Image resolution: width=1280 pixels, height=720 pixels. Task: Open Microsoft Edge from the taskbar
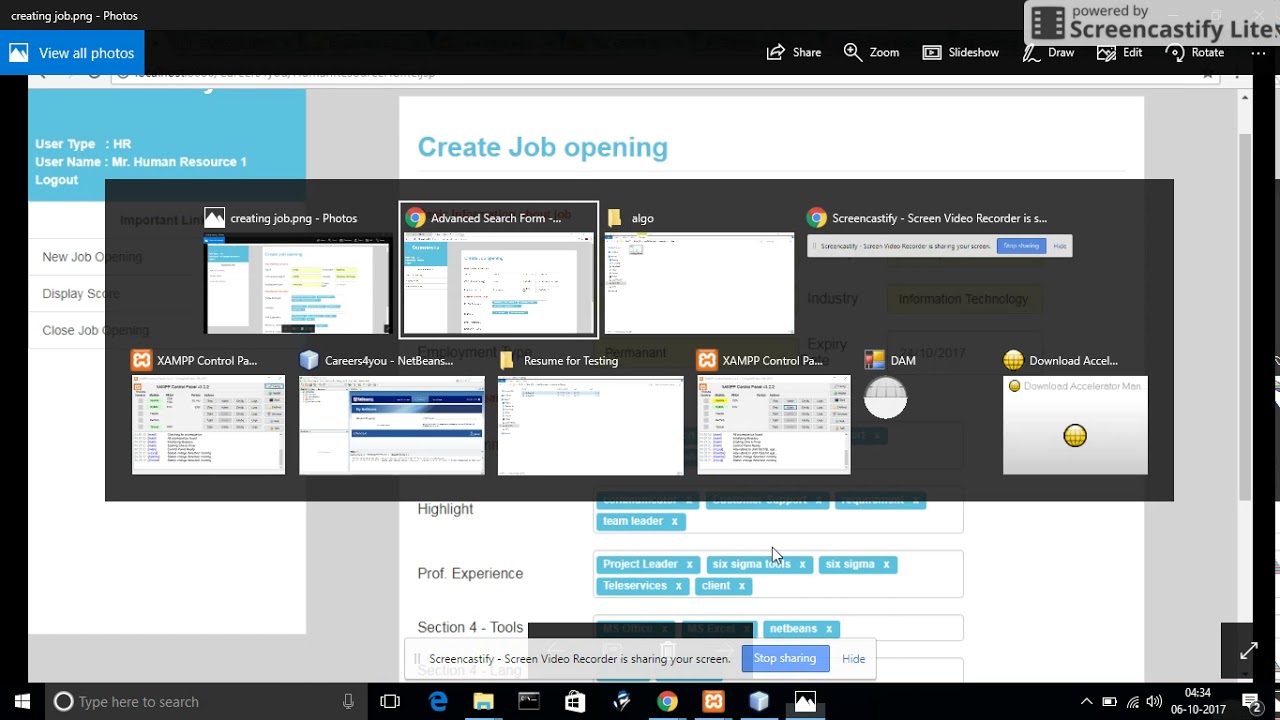[438, 701]
